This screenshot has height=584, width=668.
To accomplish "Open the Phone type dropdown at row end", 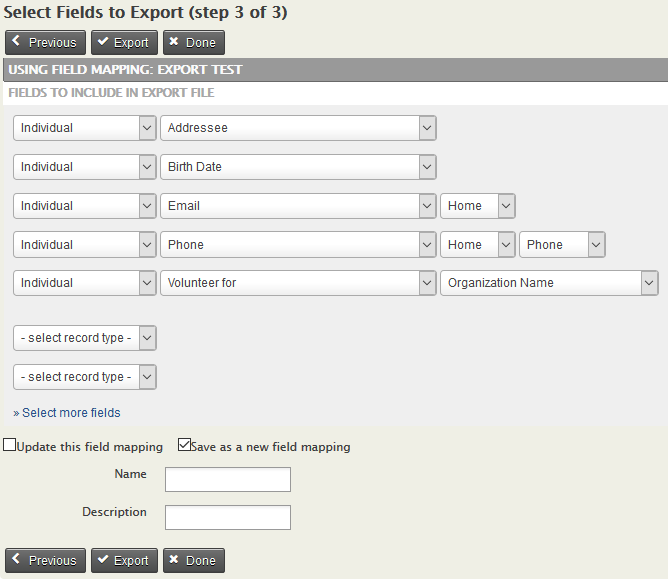I will (563, 245).
